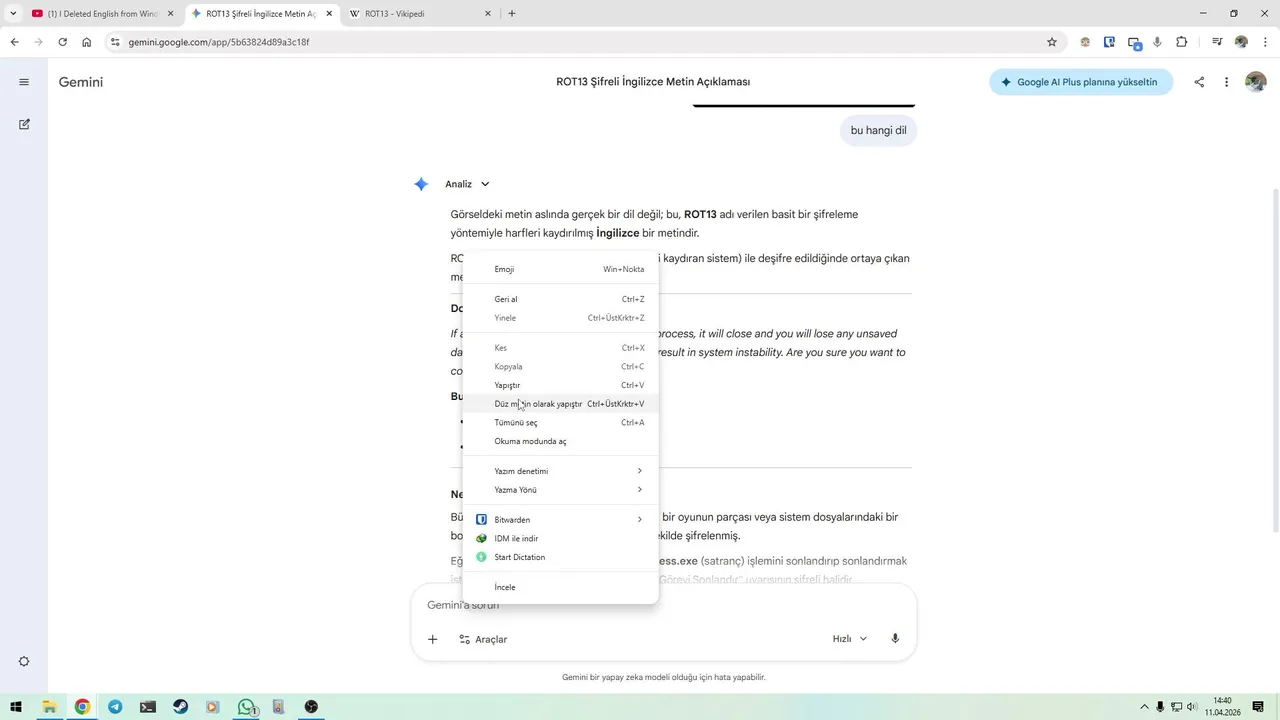Share the conversation using the share icon

1199,82
